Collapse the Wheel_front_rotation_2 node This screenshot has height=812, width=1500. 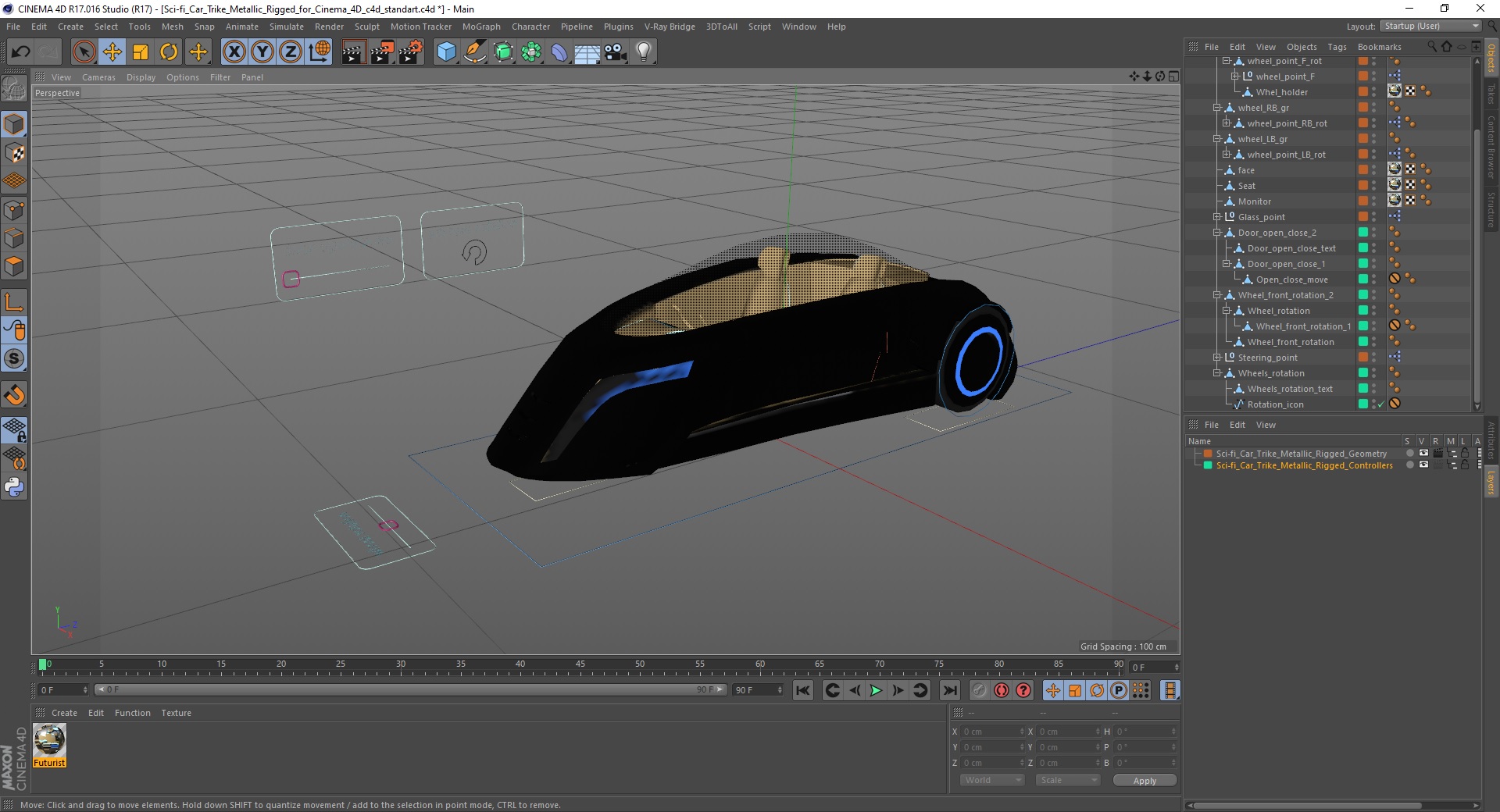(x=1216, y=295)
